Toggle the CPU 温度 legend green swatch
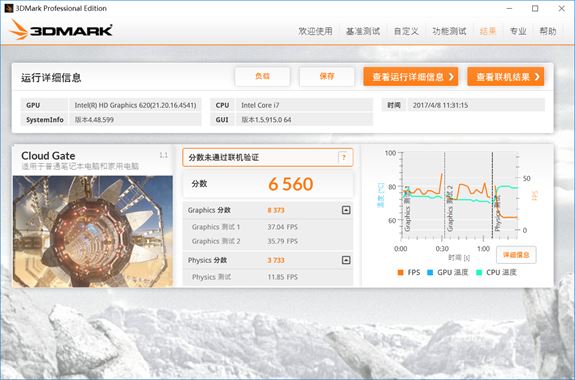The height and width of the screenshot is (380, 575). [x=479, y=273]
